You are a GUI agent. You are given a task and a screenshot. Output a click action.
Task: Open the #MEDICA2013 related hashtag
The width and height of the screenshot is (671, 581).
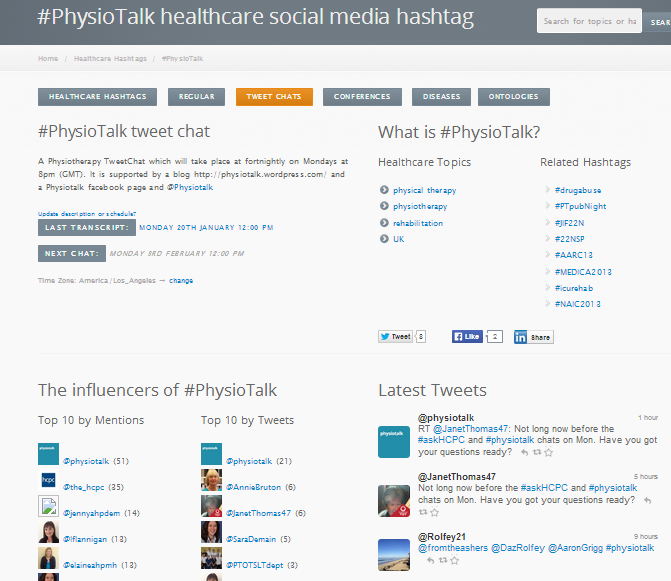pyautogui.click(x=583, y=271)
